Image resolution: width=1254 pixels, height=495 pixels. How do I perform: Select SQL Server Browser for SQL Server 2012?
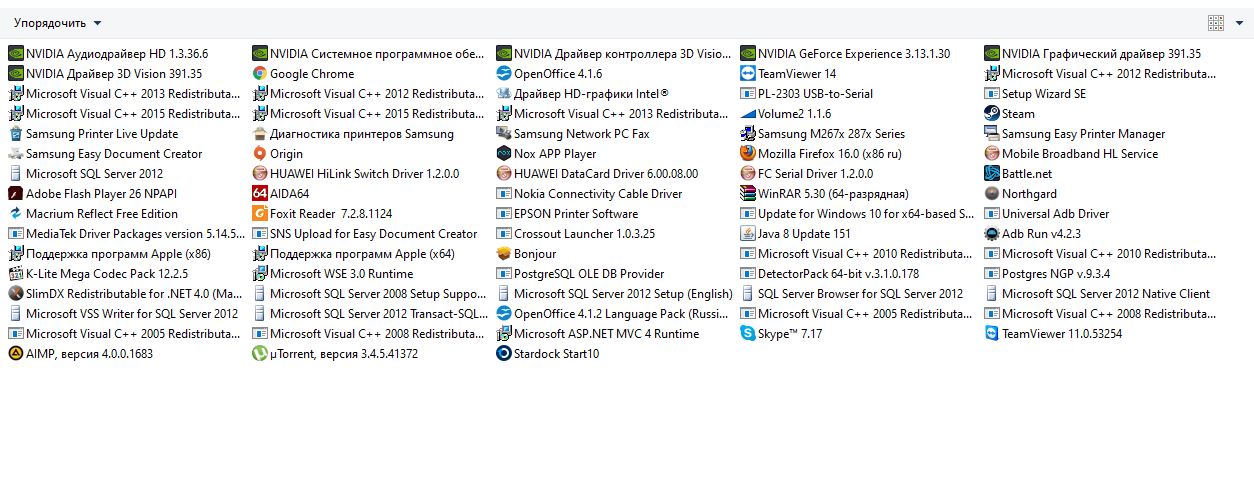coord(852,294)
